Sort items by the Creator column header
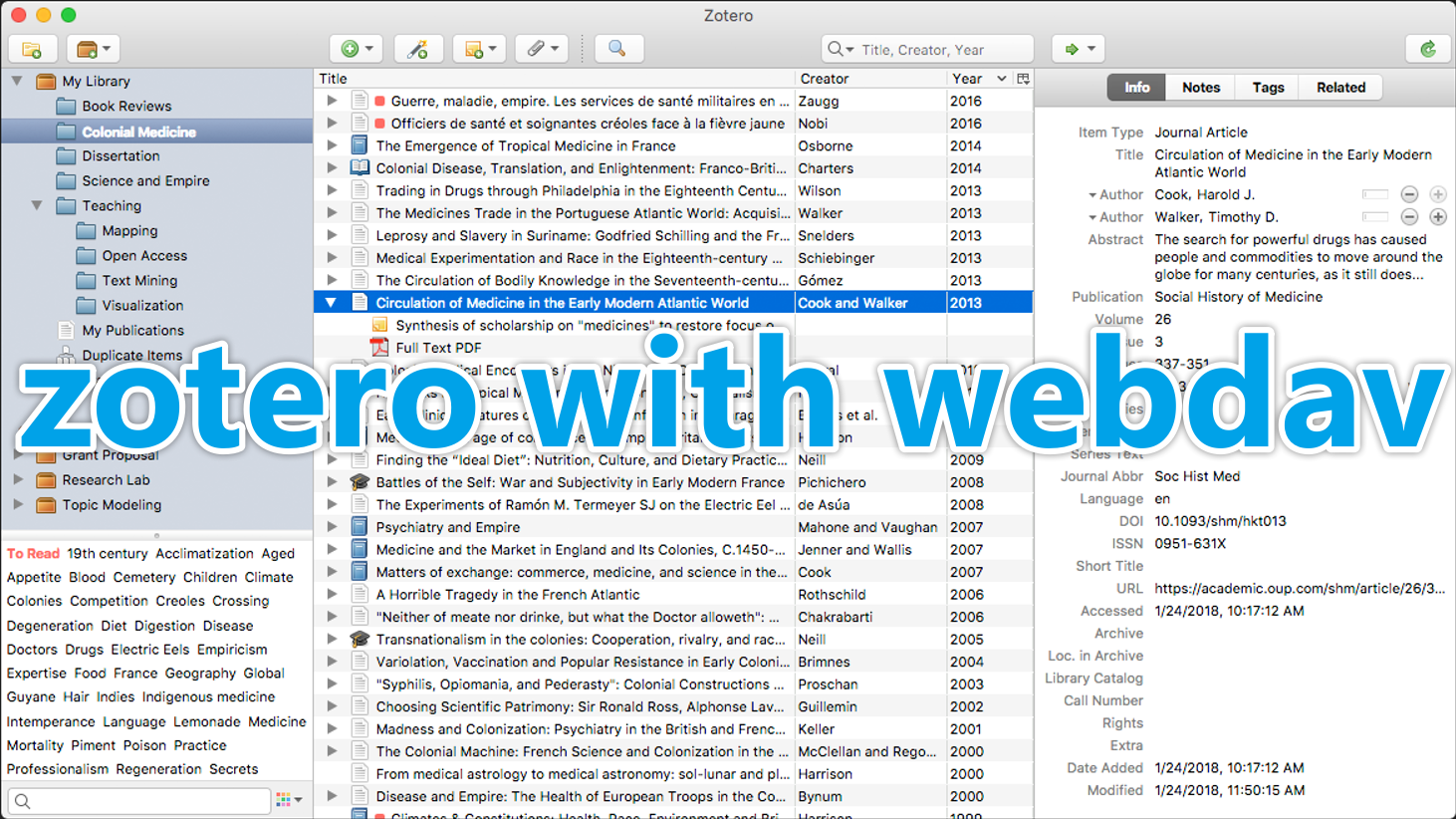This screenshot has height=819, width=1456. point(870,79)
